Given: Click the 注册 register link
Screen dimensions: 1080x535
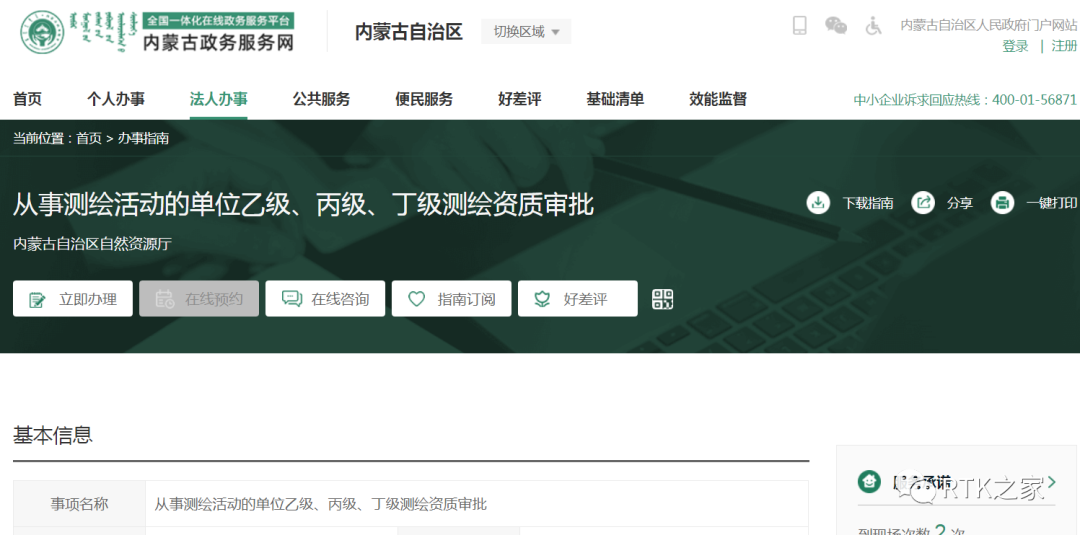Looking at the screenshot, I should click(x=1064, y=46).
